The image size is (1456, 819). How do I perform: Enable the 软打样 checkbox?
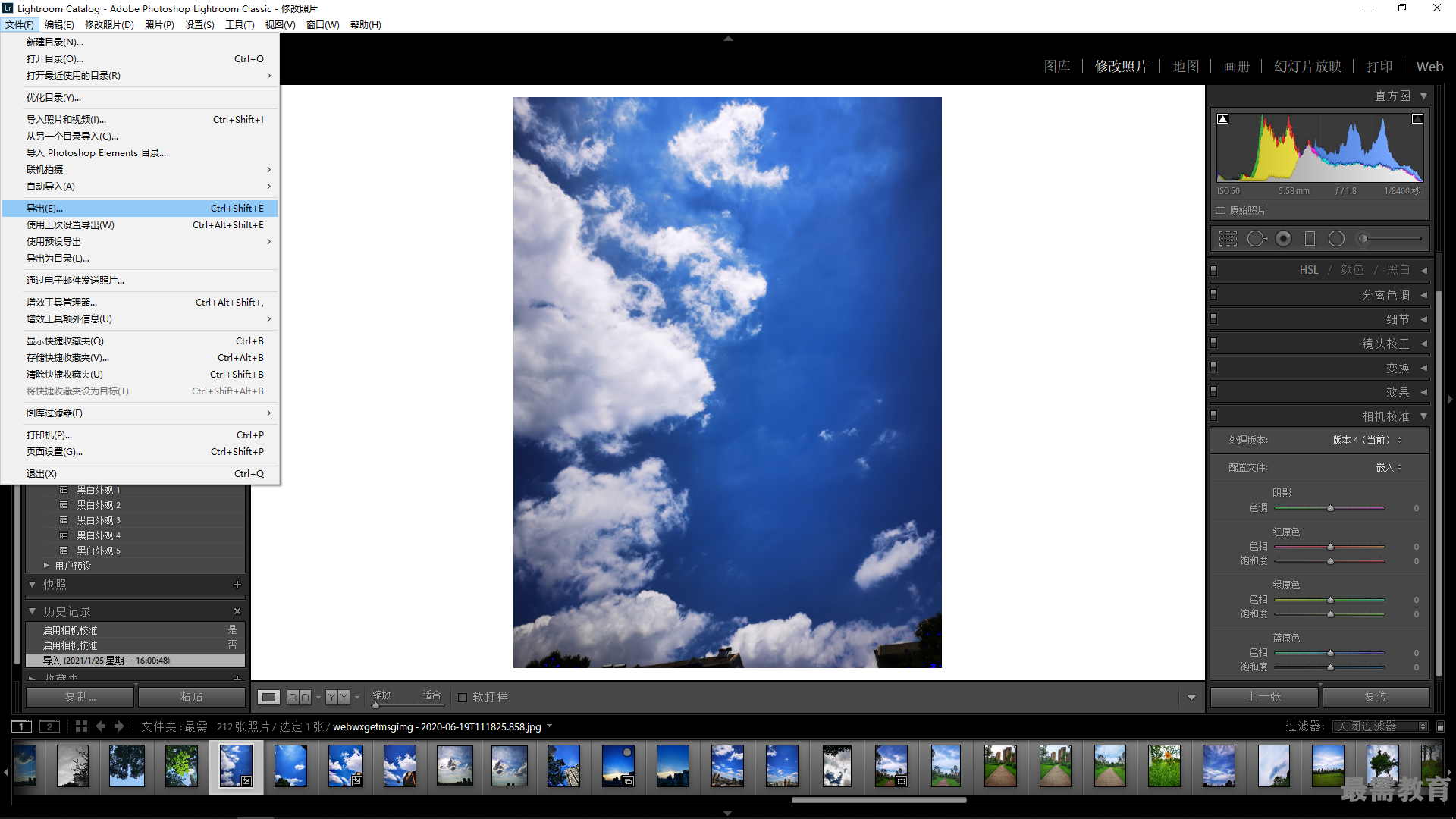coord(463,698)
